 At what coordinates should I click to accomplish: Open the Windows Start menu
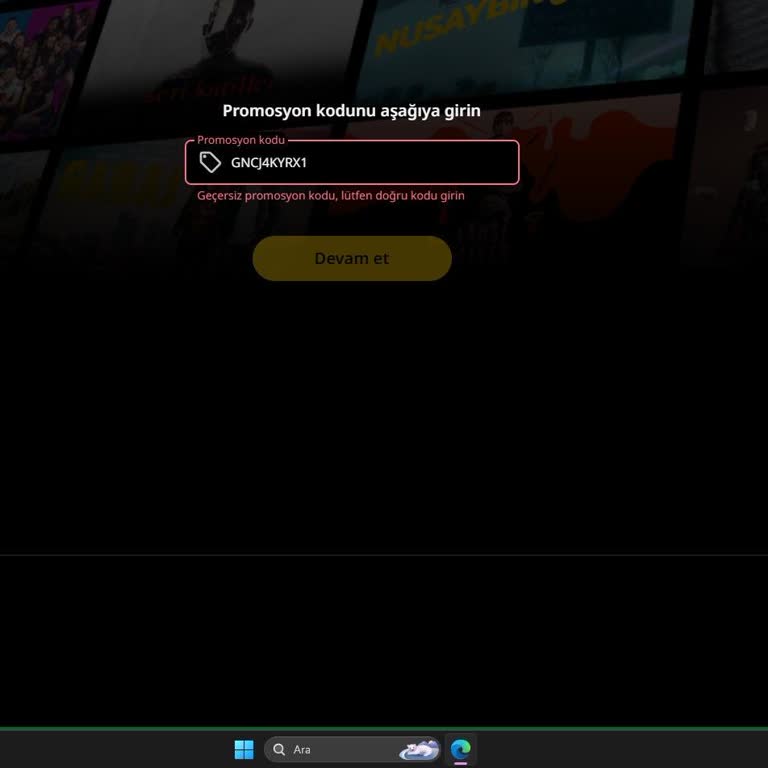[x=244, y=749]
